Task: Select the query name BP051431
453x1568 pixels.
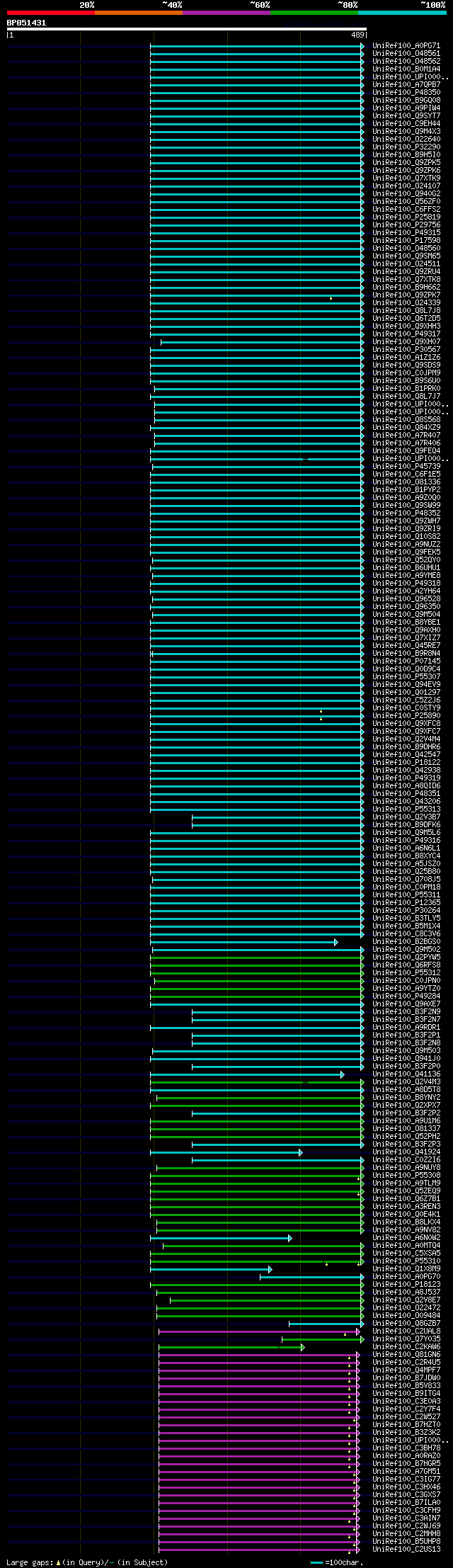Action: (26, 23)
